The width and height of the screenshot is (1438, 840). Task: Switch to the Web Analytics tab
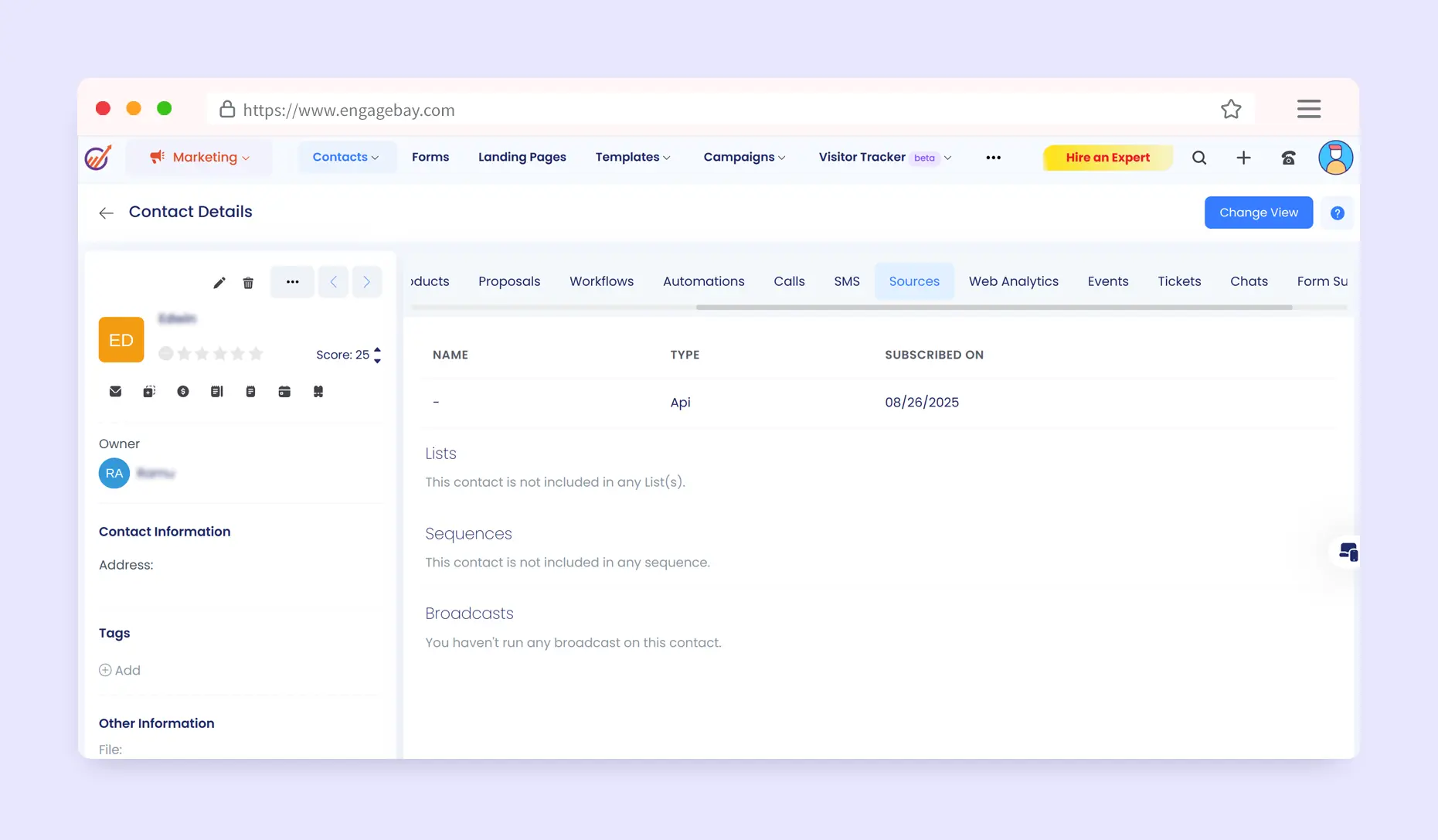[x=1013, y=281]
